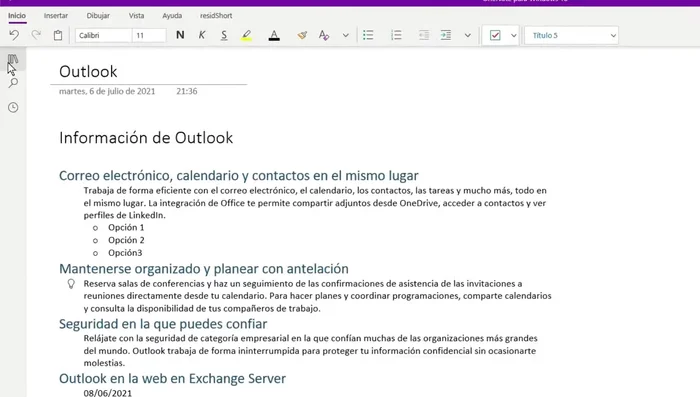Click the date text 08/06/2021
This screenshot has width=700, height=397.
pyautogui.click(x=108, y=393)
